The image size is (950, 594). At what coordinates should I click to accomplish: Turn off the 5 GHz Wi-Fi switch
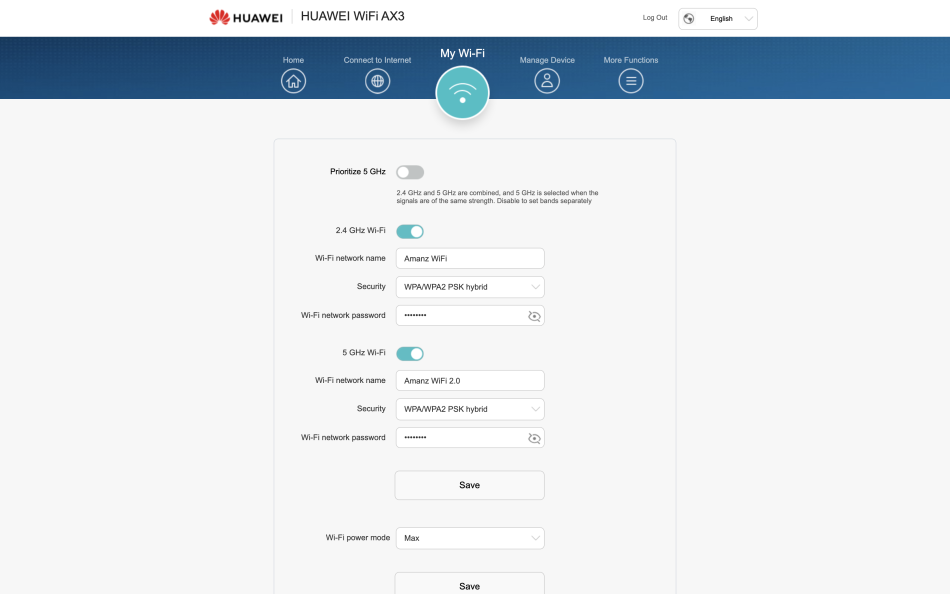tap(410, 354)
